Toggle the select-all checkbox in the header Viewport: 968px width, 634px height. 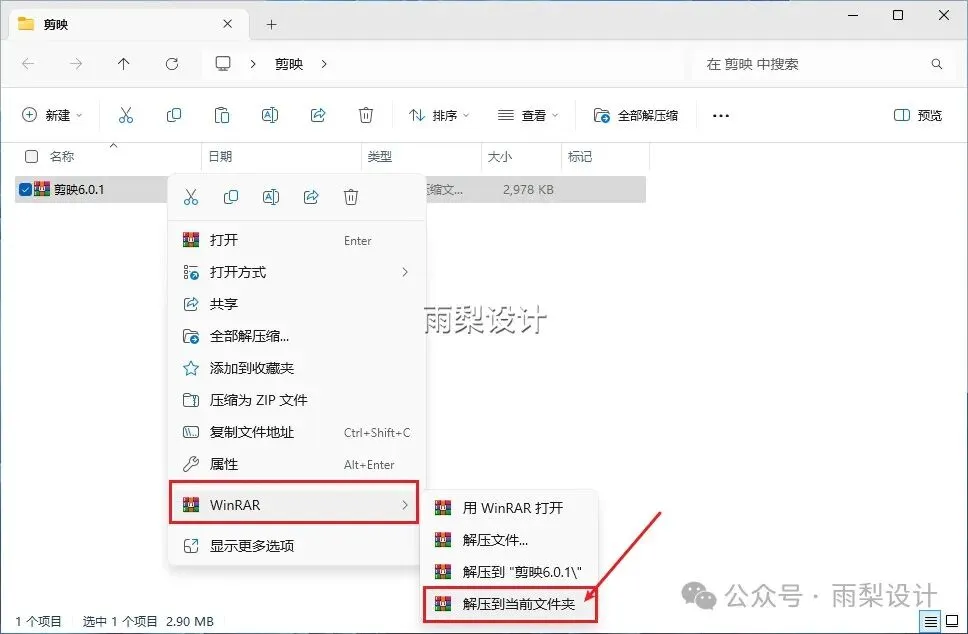31,156
